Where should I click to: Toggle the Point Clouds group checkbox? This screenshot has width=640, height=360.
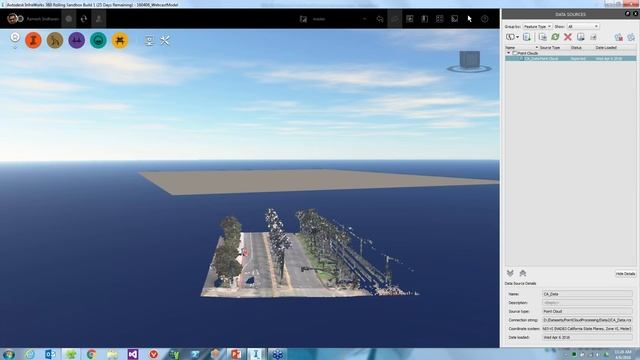tap(515, 53)
